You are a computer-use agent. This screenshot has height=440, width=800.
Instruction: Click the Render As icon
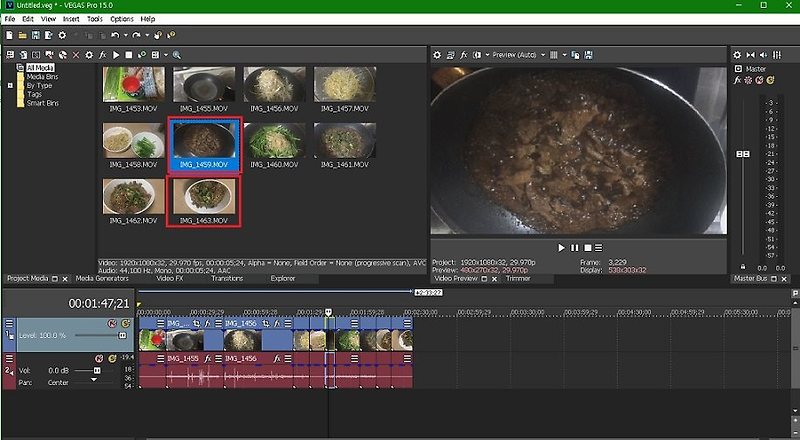pyautogui.click(x=48, y=35)
